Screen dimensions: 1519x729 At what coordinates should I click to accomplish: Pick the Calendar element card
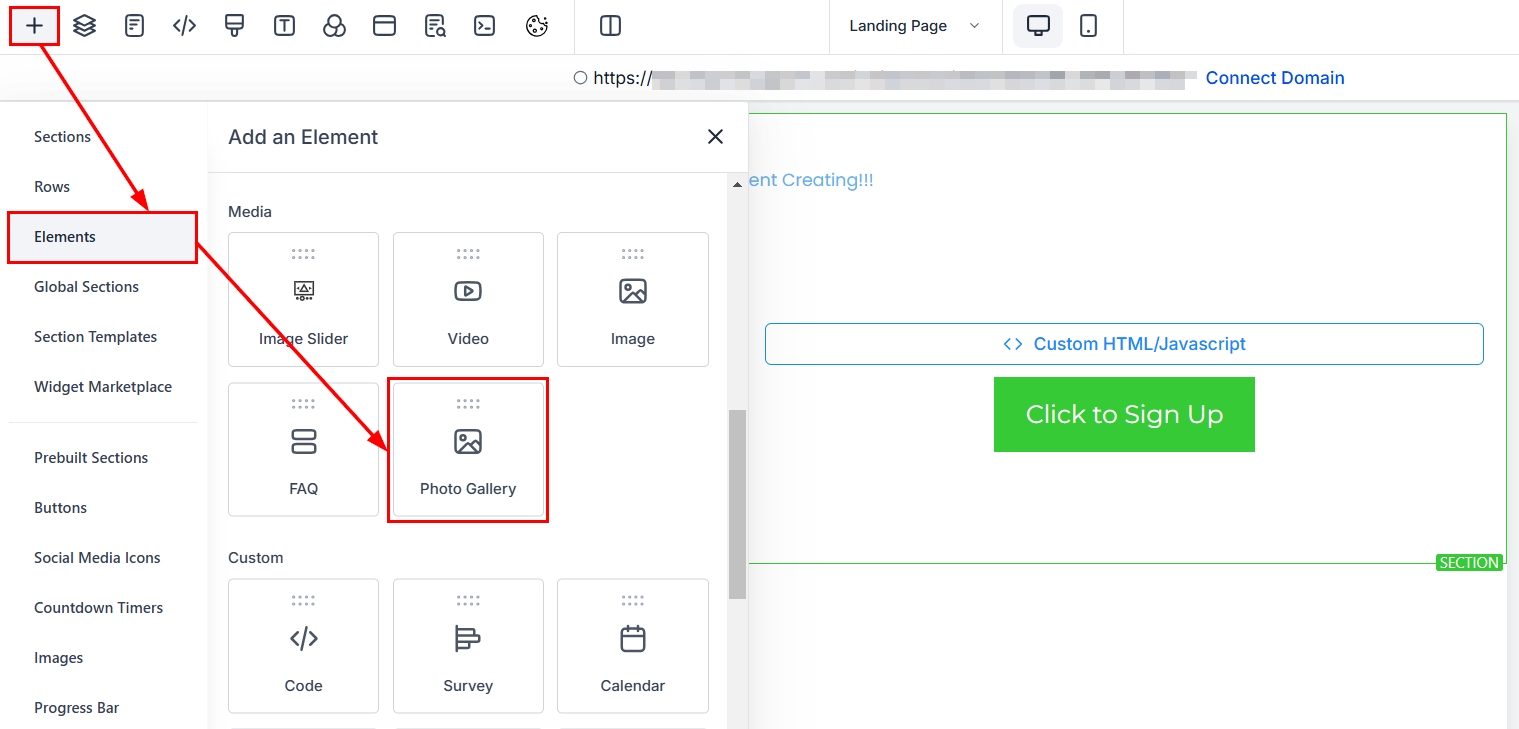click(633, 646)
